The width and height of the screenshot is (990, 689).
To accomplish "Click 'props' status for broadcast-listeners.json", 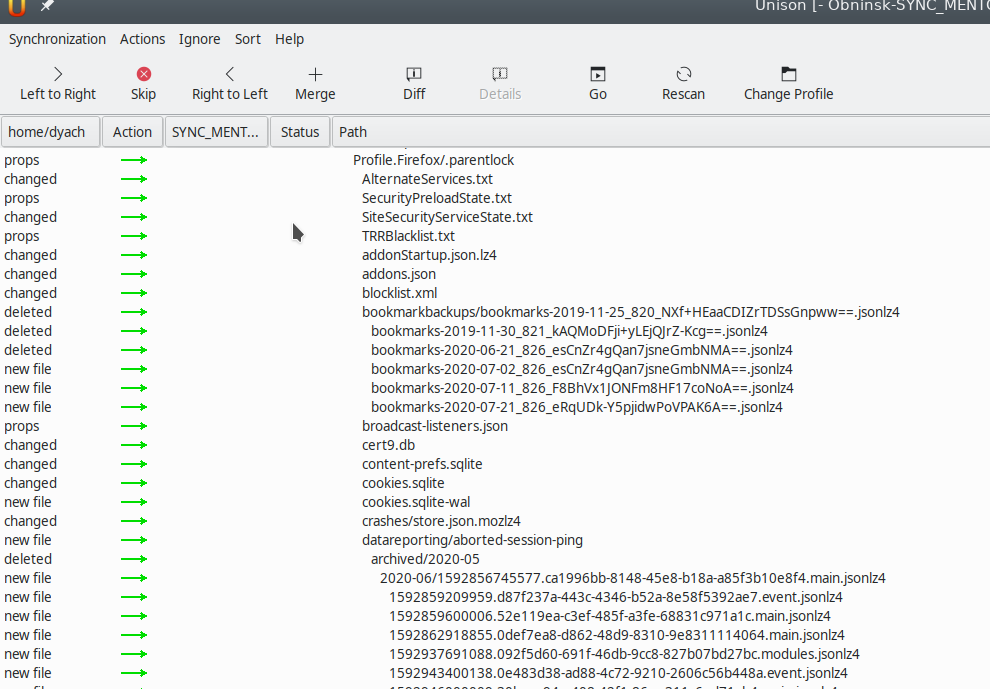I will click(21, 426).
